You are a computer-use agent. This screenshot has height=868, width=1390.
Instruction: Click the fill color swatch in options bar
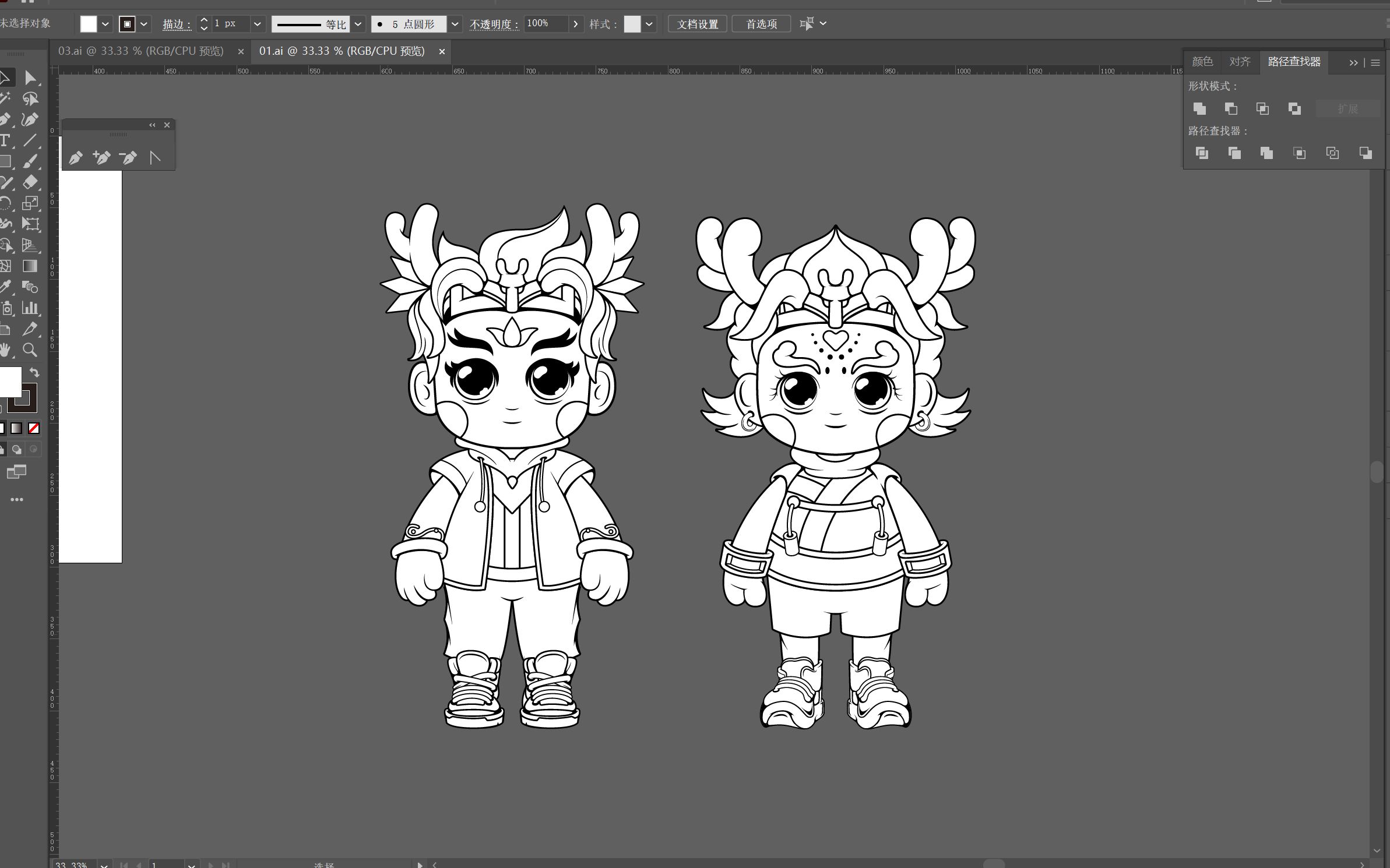click(x=89, y=24)
